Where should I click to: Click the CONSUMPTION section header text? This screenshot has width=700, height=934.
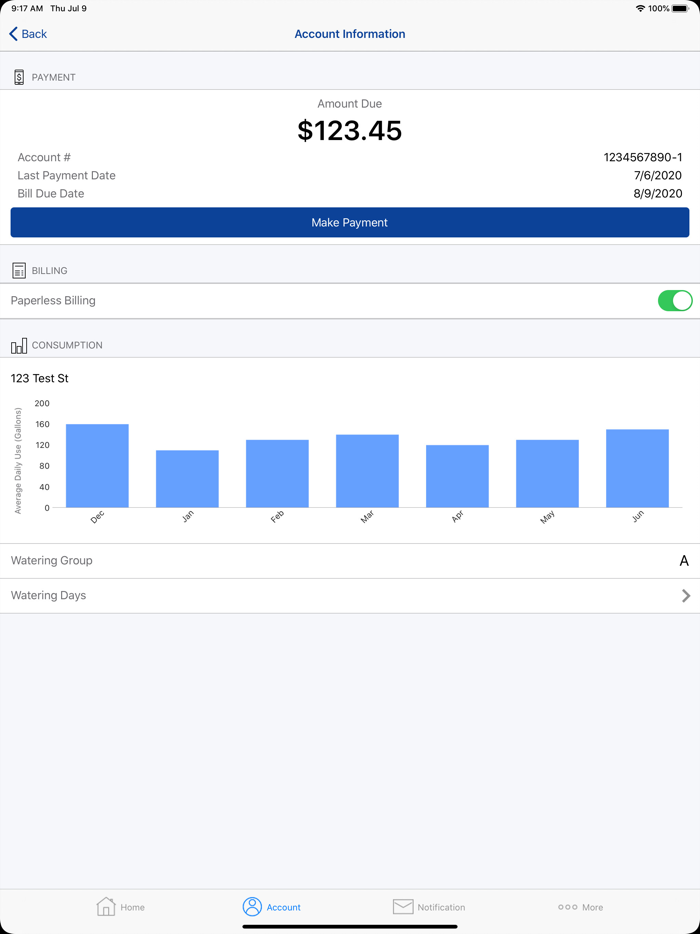tap(67, 345)
